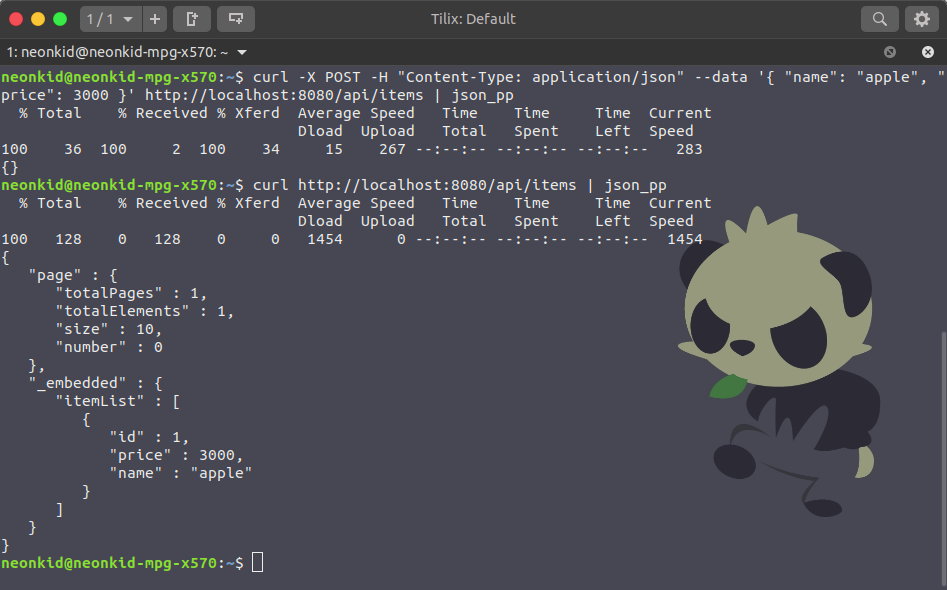Click the "itemList" key in the JSON

coord(100,402)
